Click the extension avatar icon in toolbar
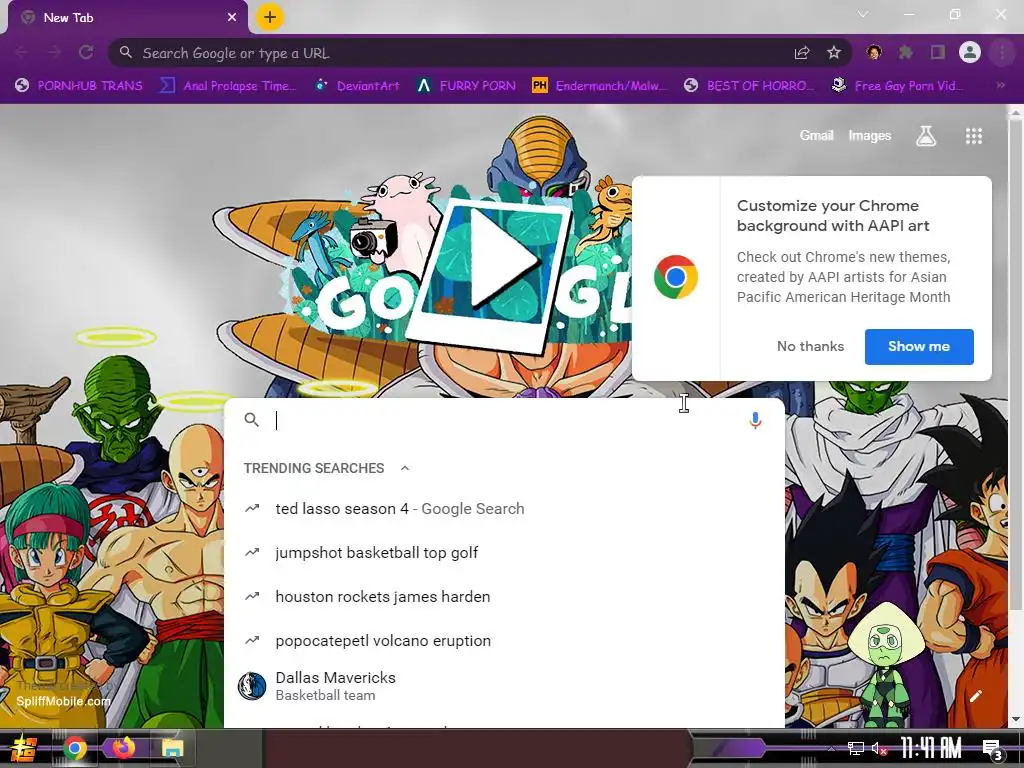Screen dimensions: 1024x768 pos(874,52)
